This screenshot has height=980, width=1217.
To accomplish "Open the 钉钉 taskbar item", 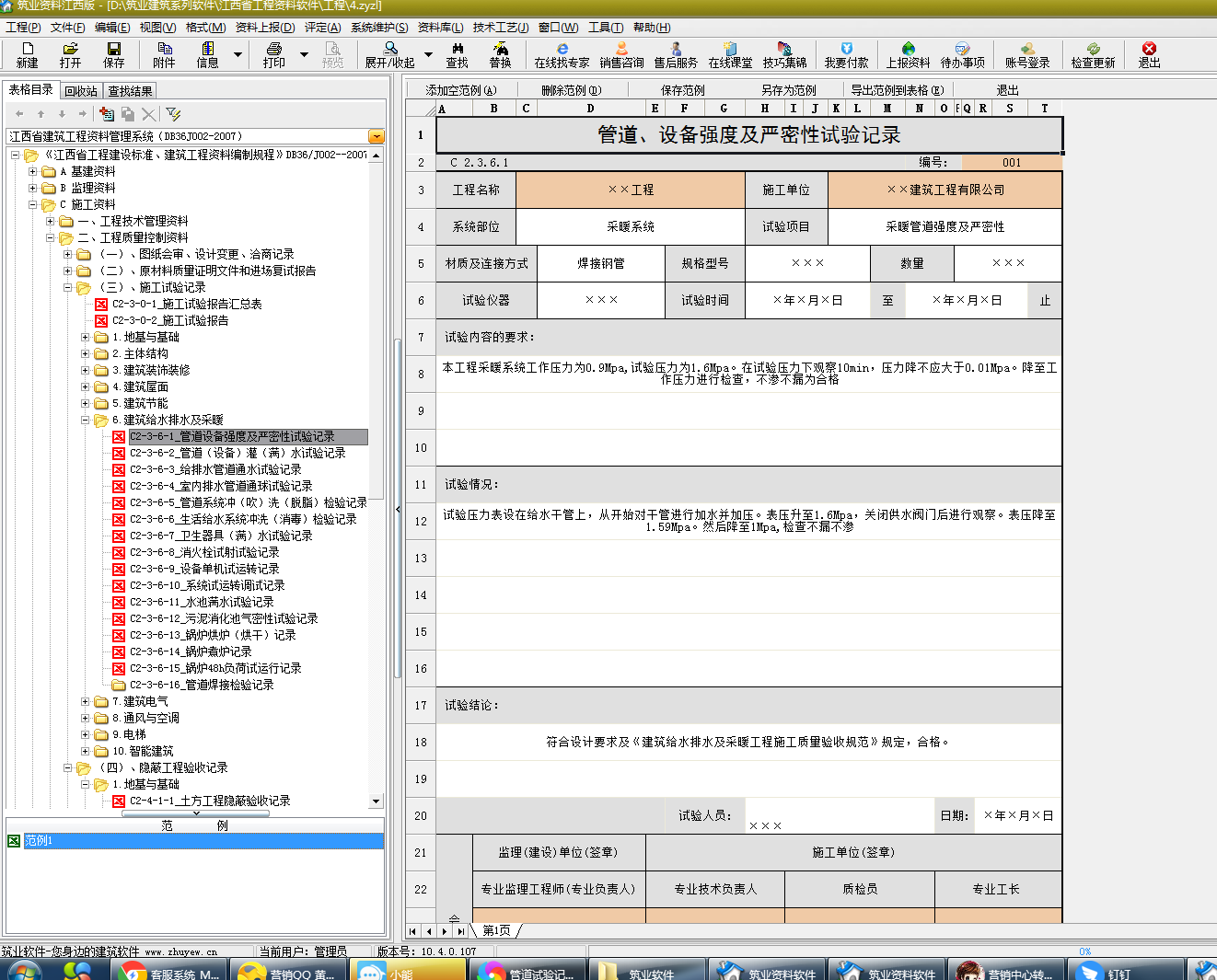I will pos(1125,970).
